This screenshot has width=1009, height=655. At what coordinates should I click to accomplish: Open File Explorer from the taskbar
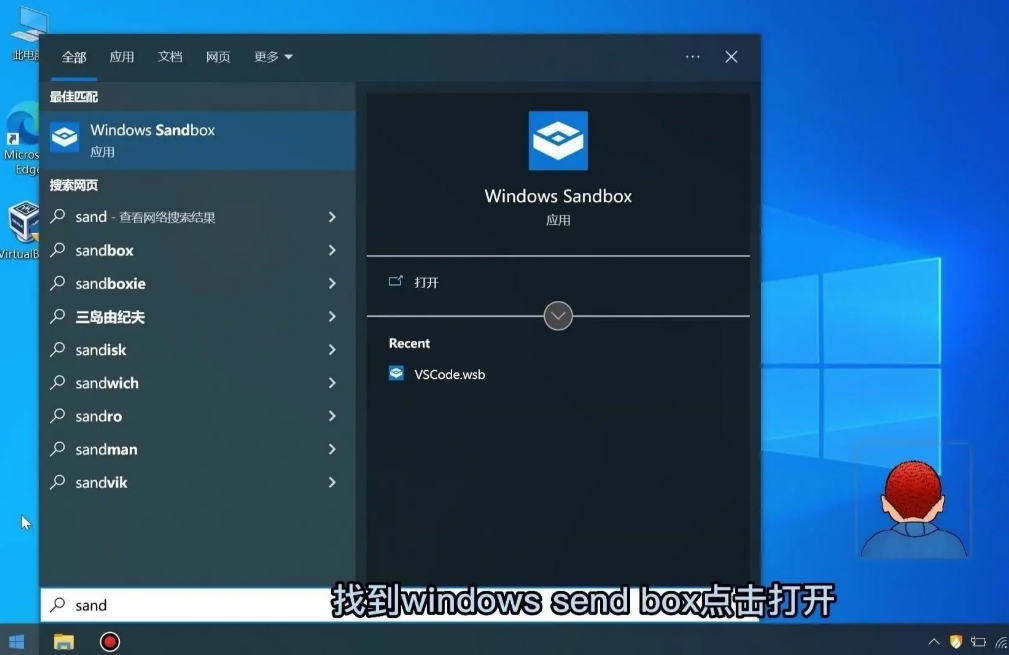pos(64,641)
